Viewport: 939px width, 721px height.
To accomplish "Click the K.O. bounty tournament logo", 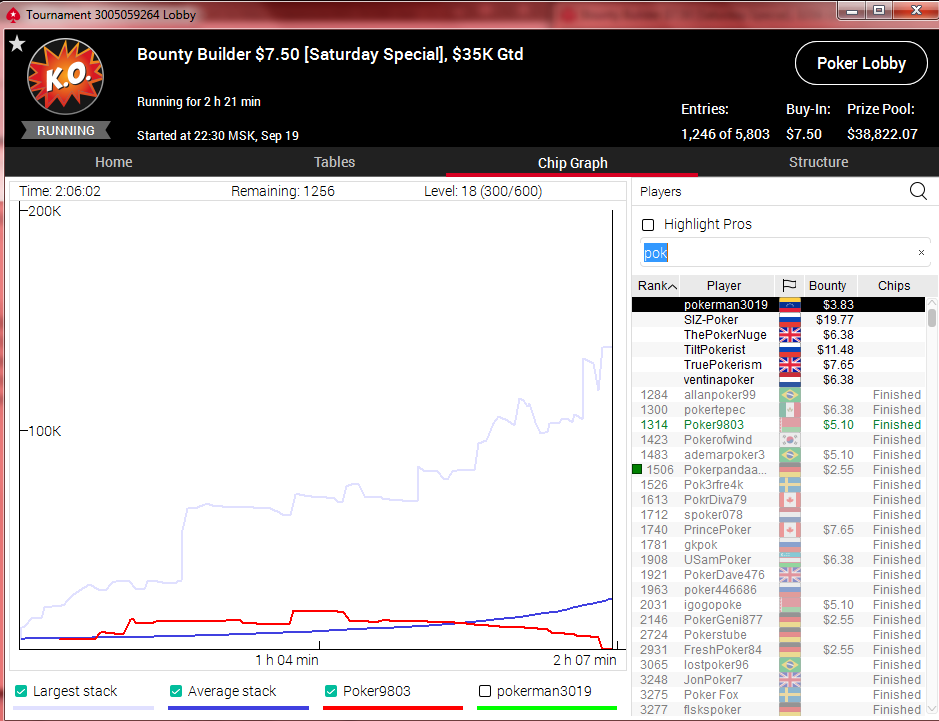I will pos(65,77).
